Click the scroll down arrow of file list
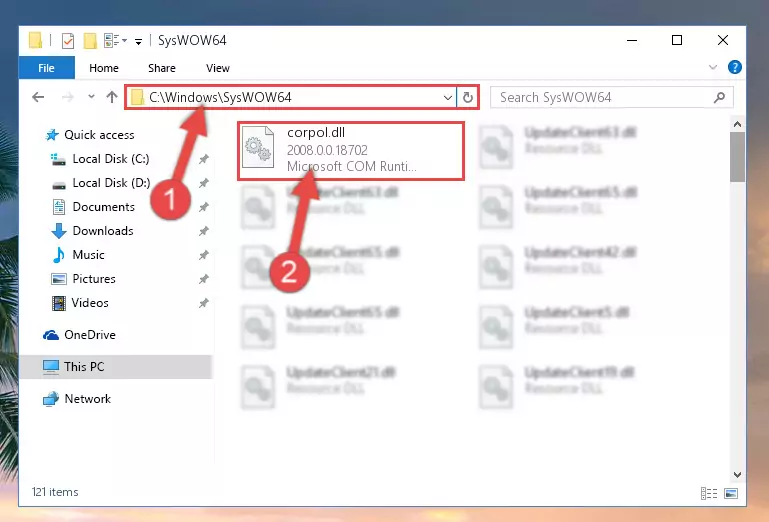The image size is (769, 522). (x=737, y=474)
